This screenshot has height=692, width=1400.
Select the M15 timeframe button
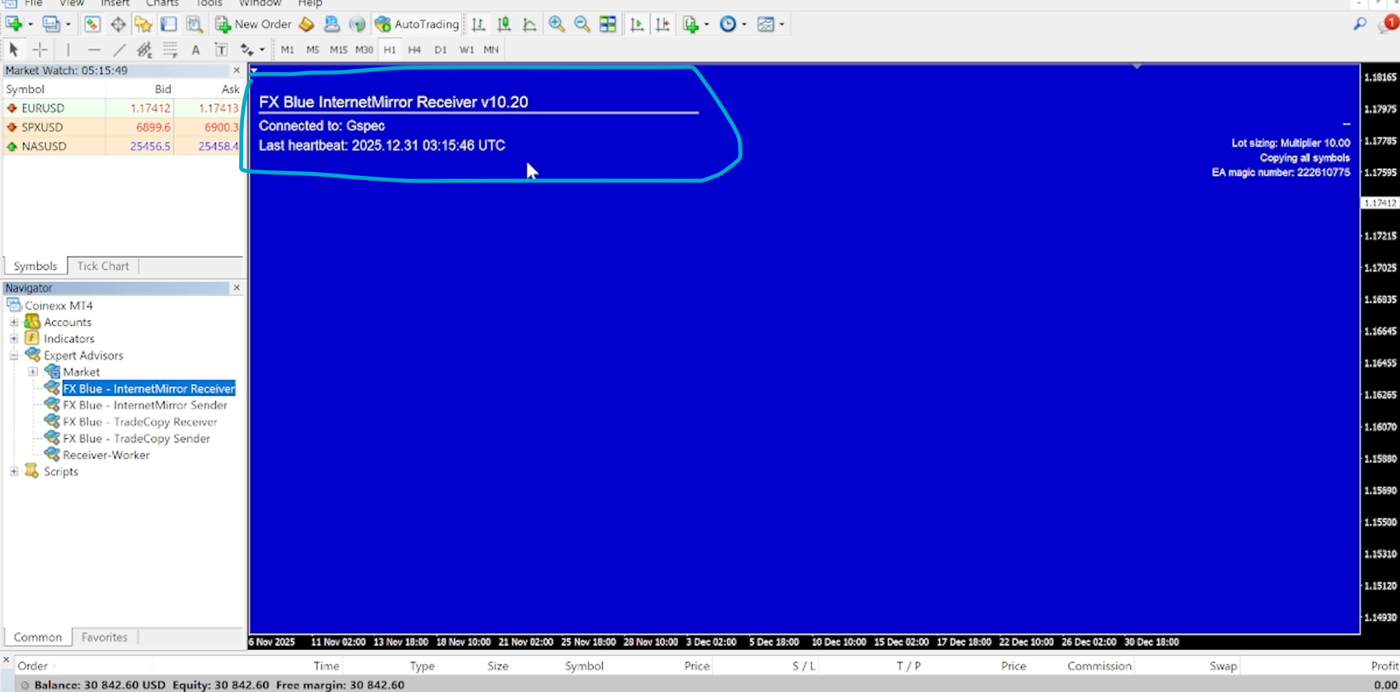338,49
